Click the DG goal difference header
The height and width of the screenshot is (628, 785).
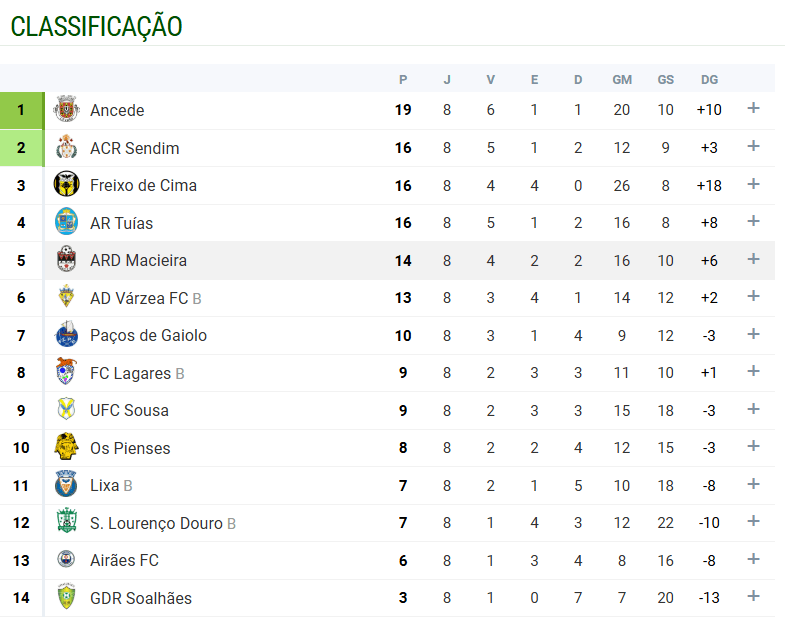(x=709, y=80)
